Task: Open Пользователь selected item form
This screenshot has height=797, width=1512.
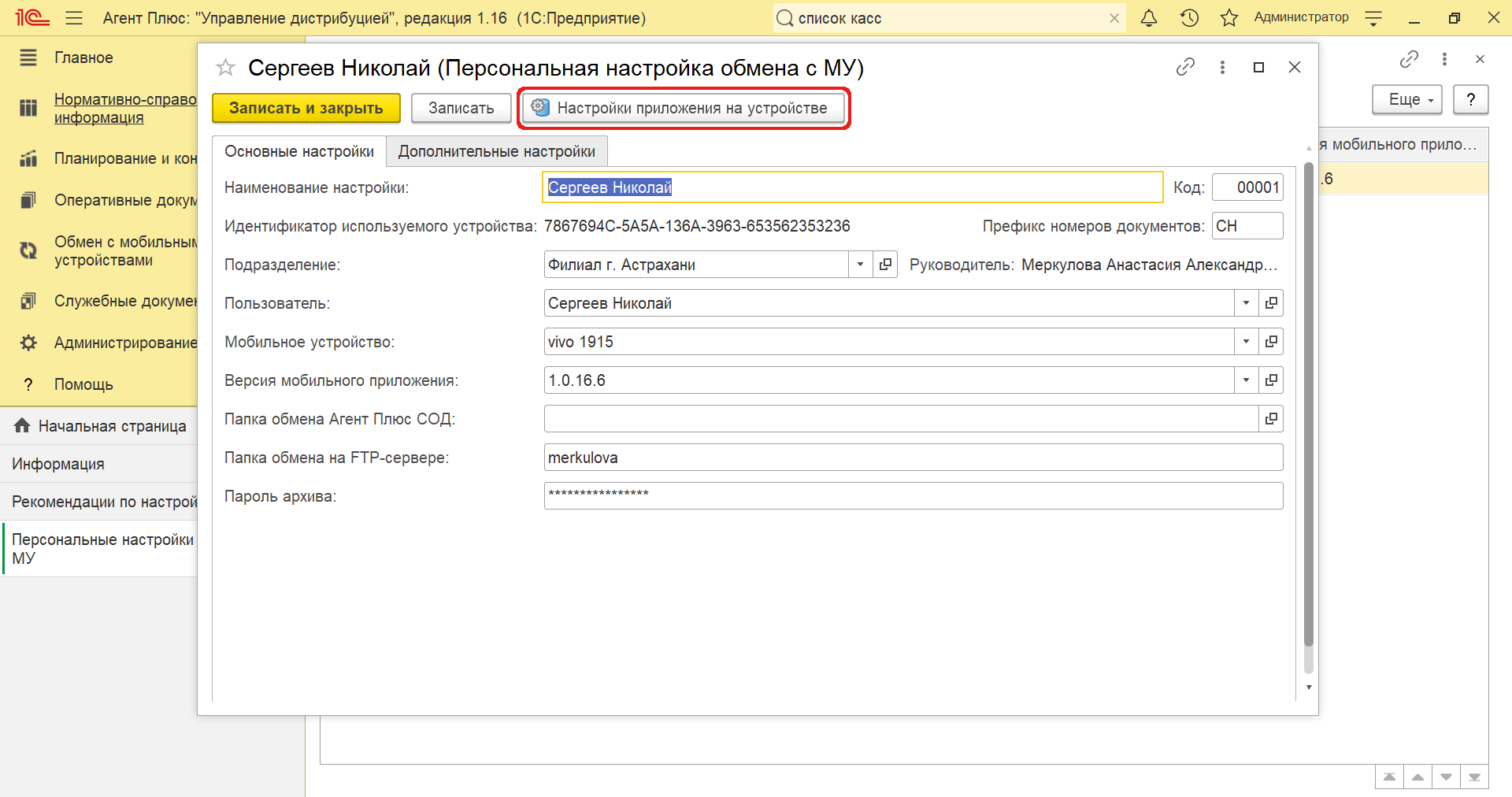Action: pos(1271,303)
